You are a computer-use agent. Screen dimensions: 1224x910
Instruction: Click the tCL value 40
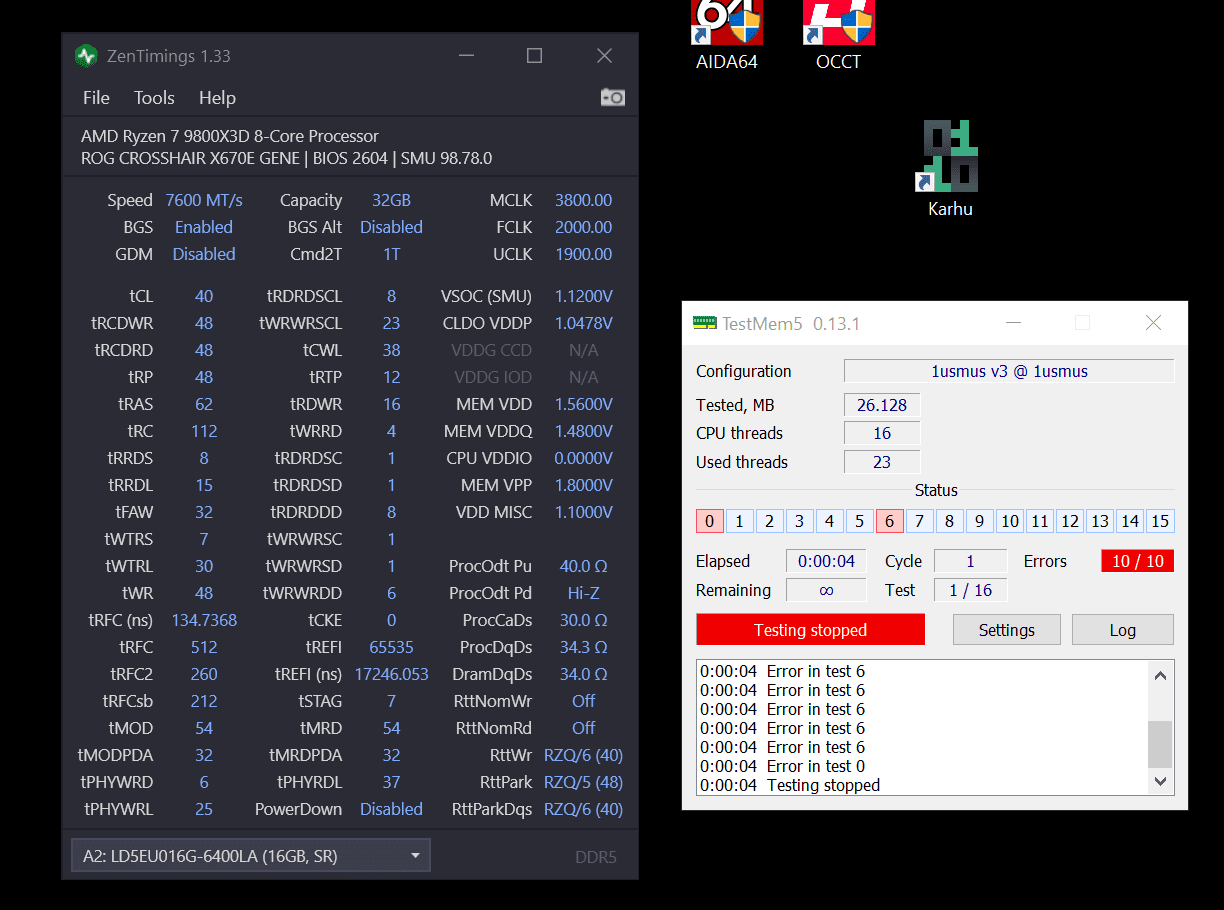pyautogui.click(x=204, y=296)
